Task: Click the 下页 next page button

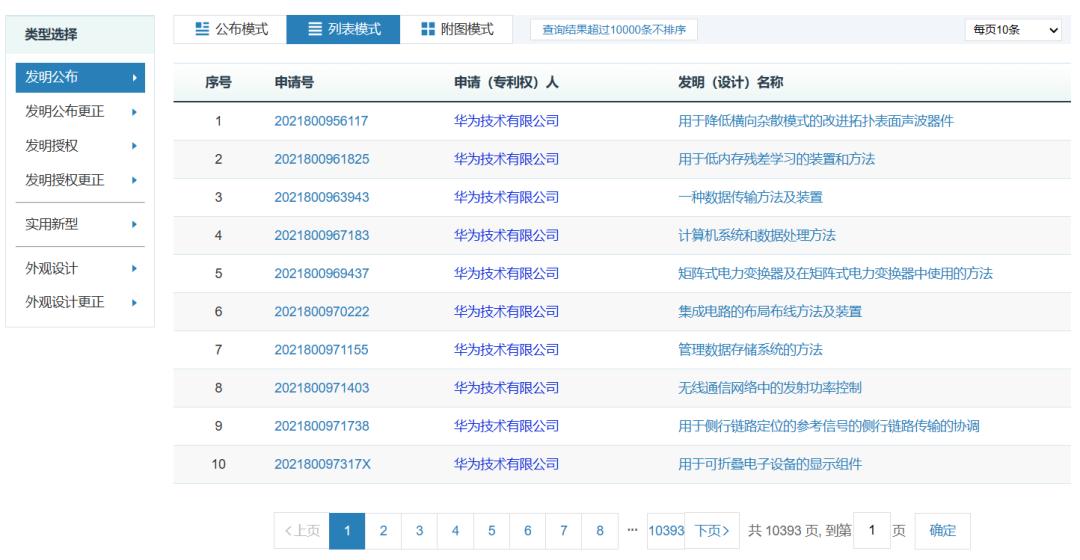Action: coord(712,530)
